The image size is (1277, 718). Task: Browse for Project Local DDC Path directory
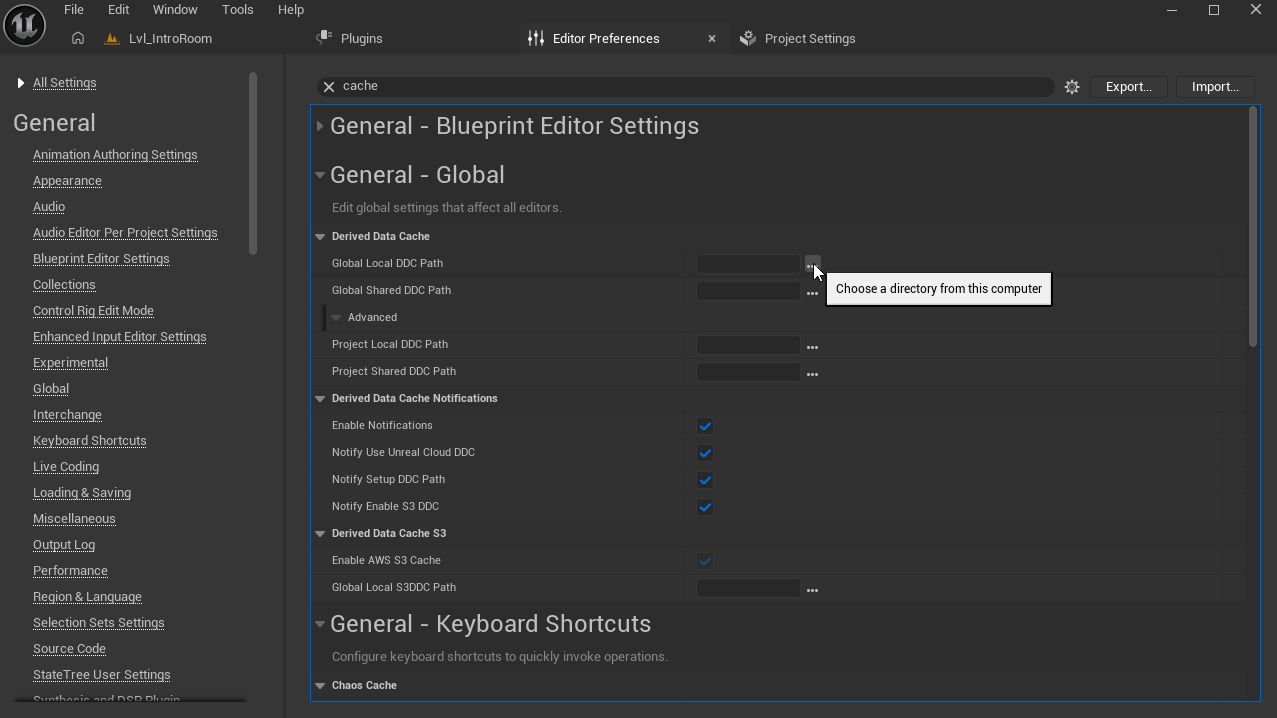point(812,347)
